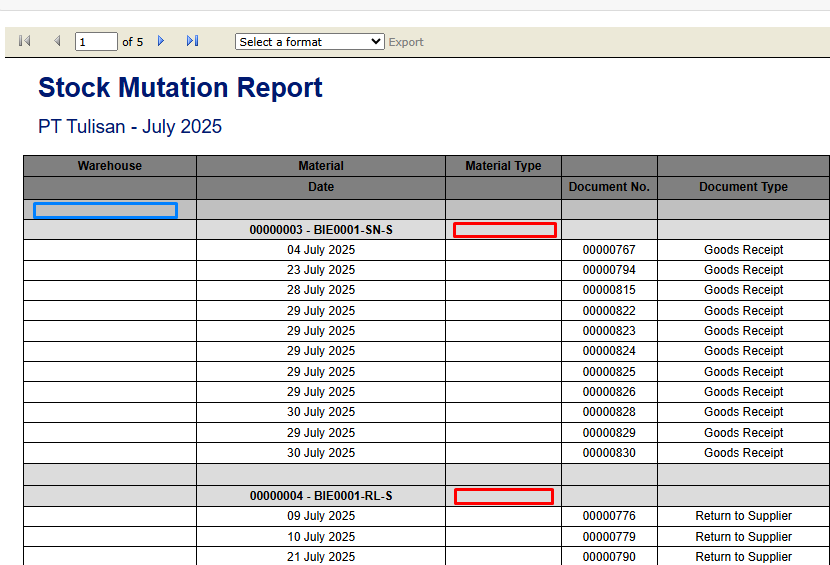Click material group 00000003 - BIE0001-SN-S

pos(321,230)
